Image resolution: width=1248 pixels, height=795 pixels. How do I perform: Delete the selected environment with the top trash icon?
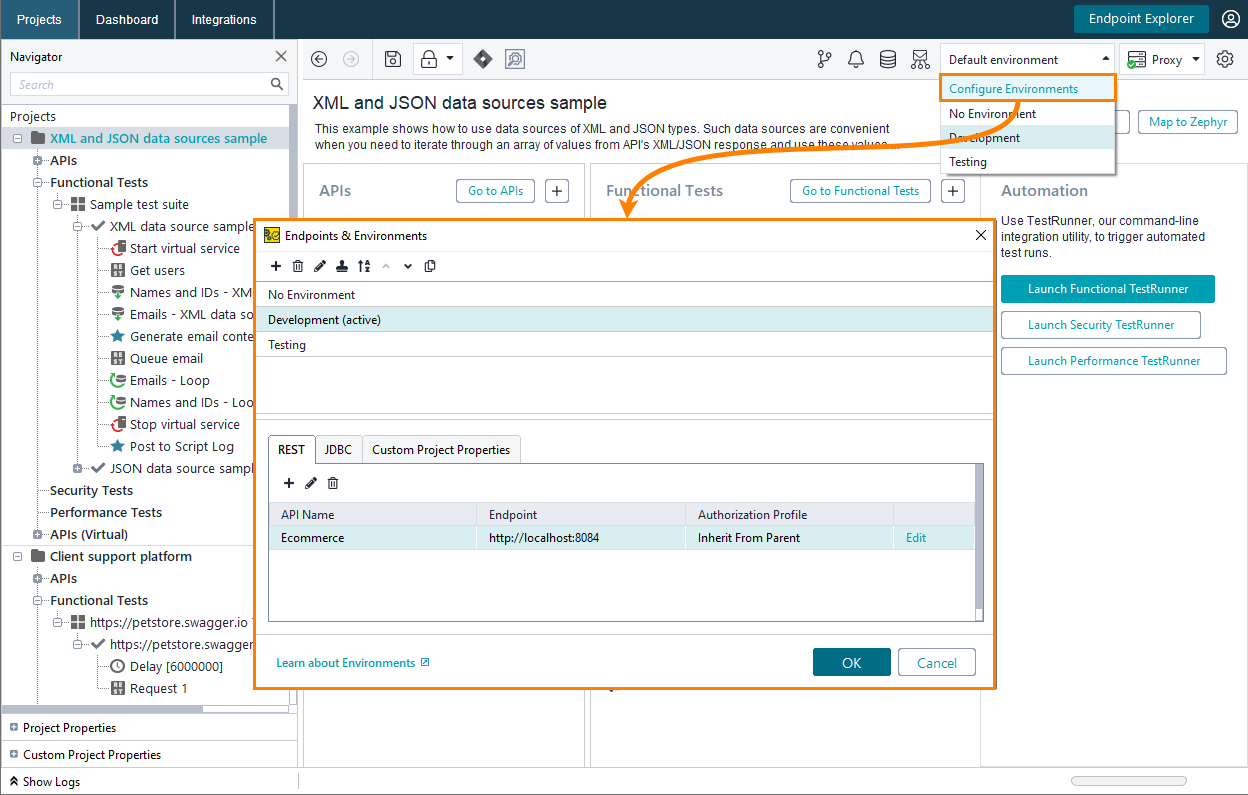[x=298, y=266]
